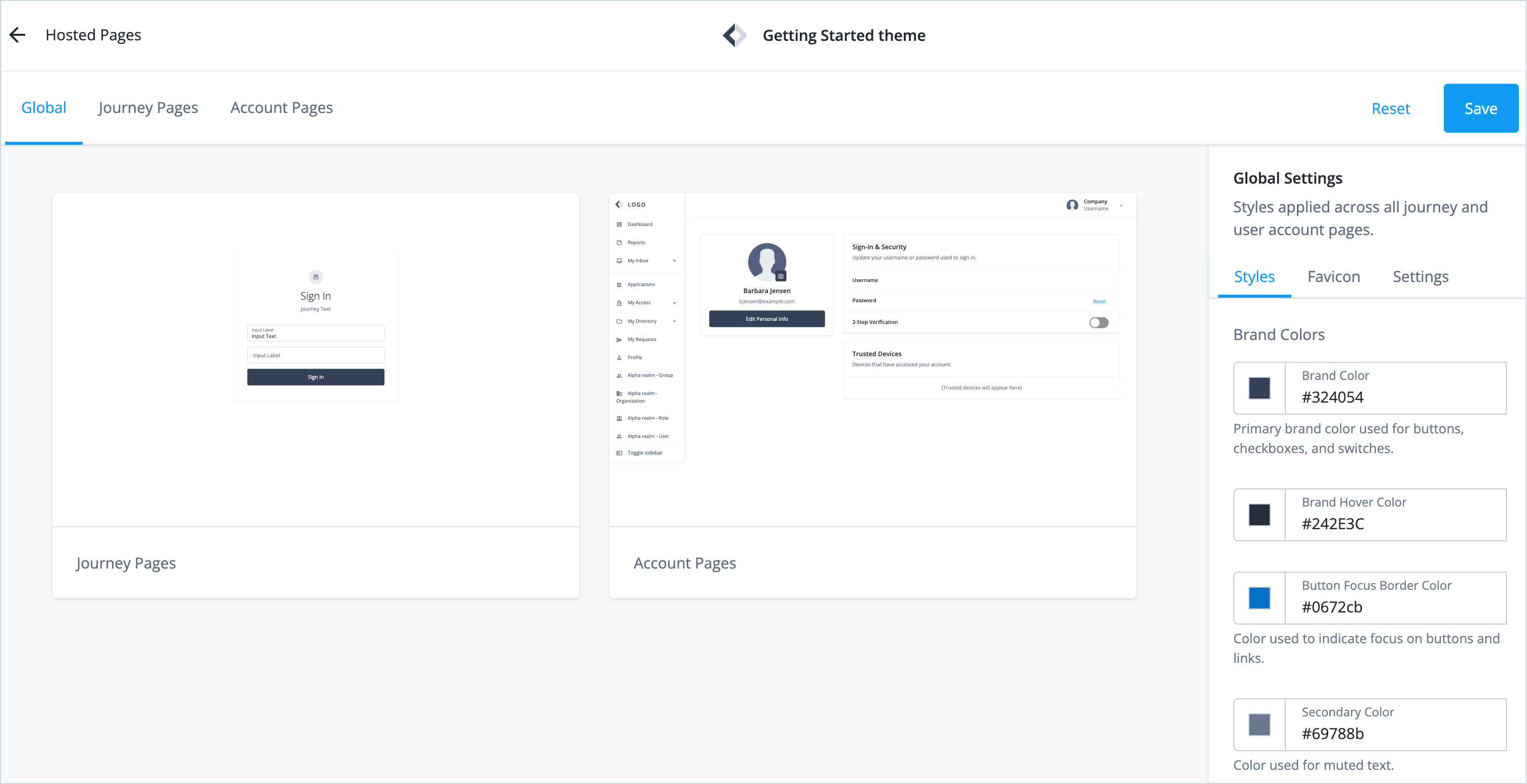Viewport: 1527px width, 784px height.
Task: Open the Applications grid icon
Action: 619,284
